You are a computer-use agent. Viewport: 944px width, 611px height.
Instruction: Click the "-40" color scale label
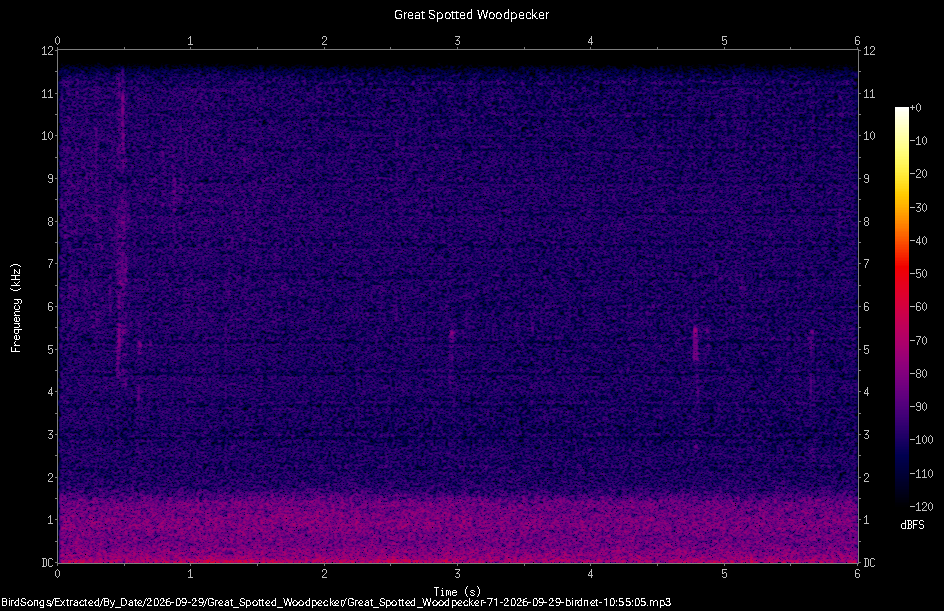point(918,241)
